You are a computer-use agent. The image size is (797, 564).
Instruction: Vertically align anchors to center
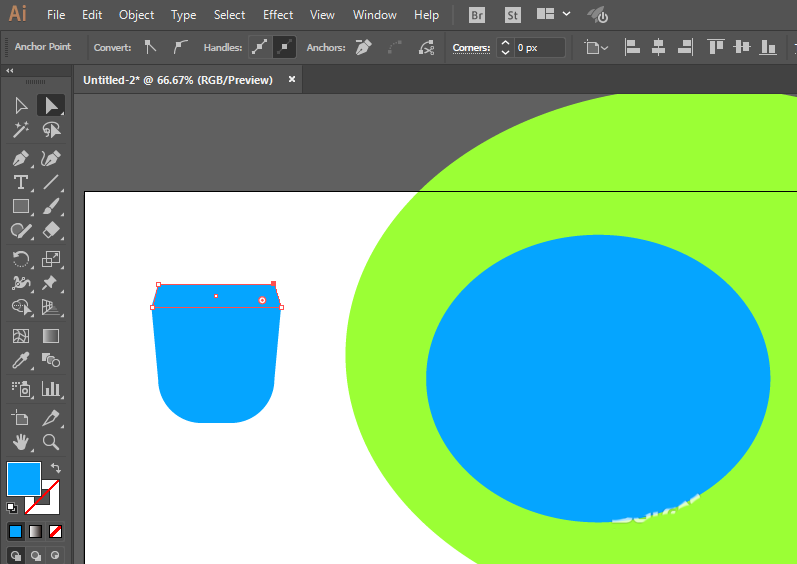(x=742, y=47)
